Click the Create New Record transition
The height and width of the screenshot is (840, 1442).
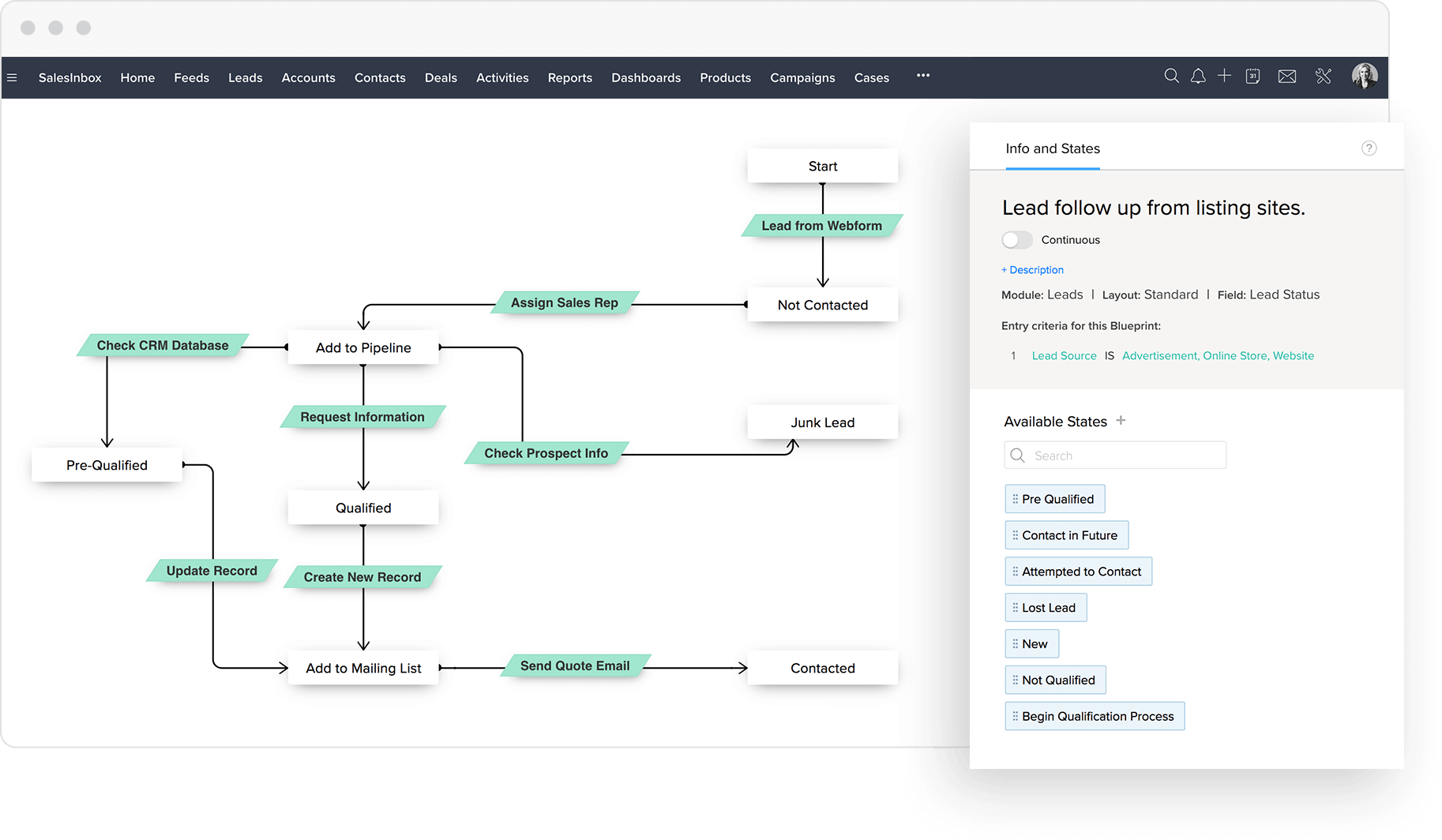[x=362, y=577]
